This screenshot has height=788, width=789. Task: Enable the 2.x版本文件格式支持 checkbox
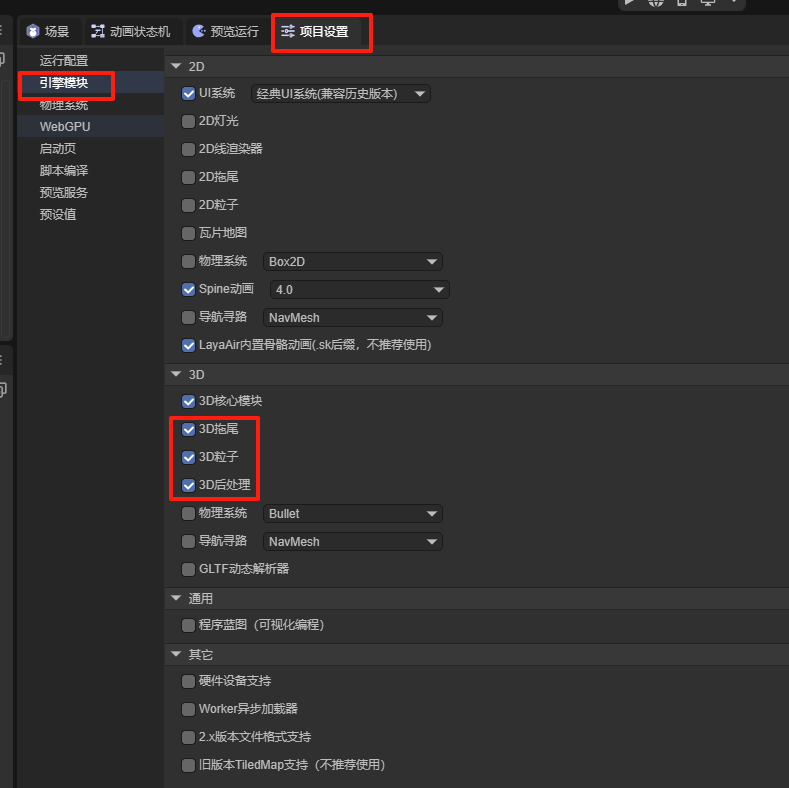click(x=188, y=738)
